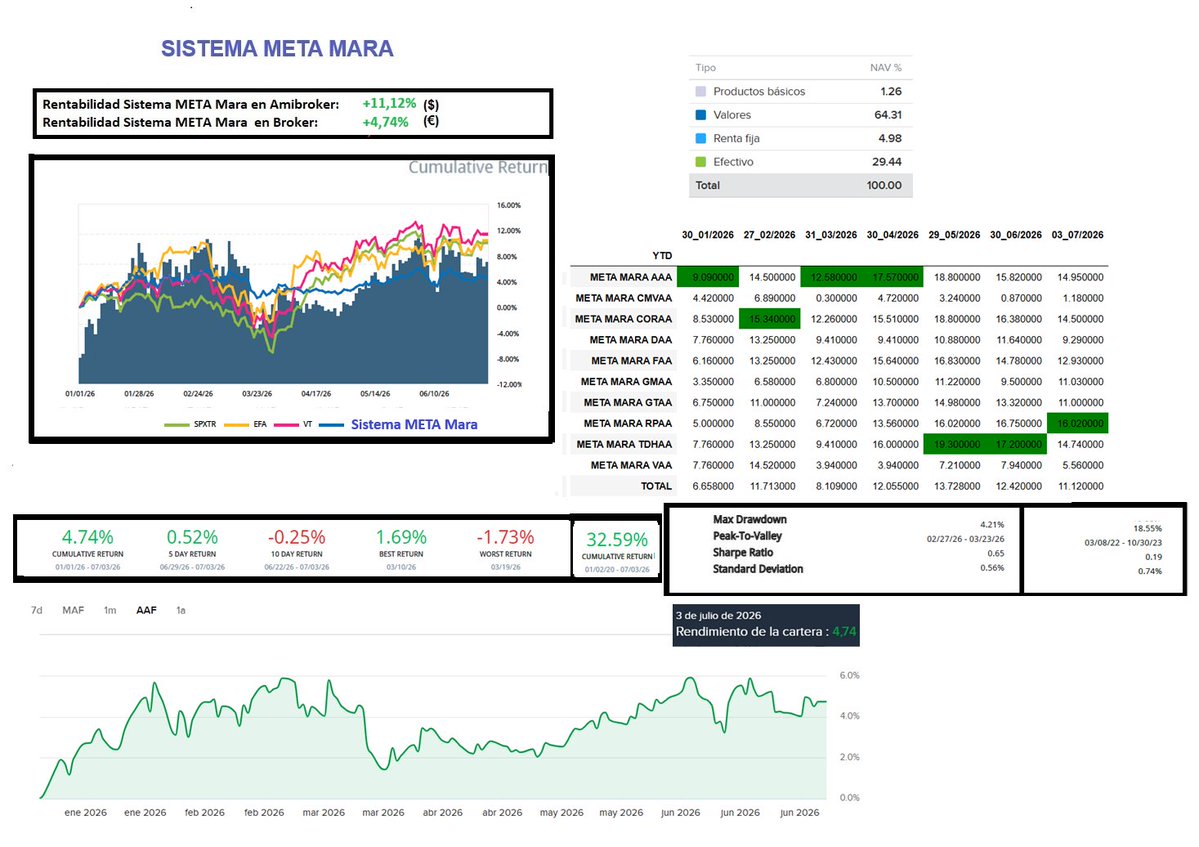Screen dimensions: 1199x847
Task: Click the 03_07/2026 column header
Action: (1077, 235)
